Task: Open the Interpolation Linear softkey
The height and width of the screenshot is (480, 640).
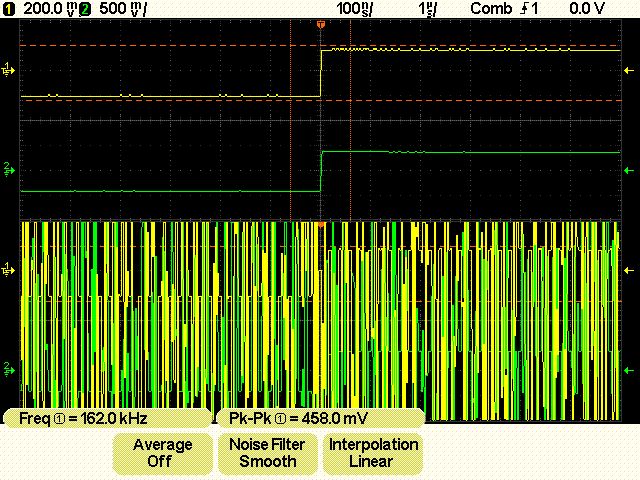Action: click(373, 453)
